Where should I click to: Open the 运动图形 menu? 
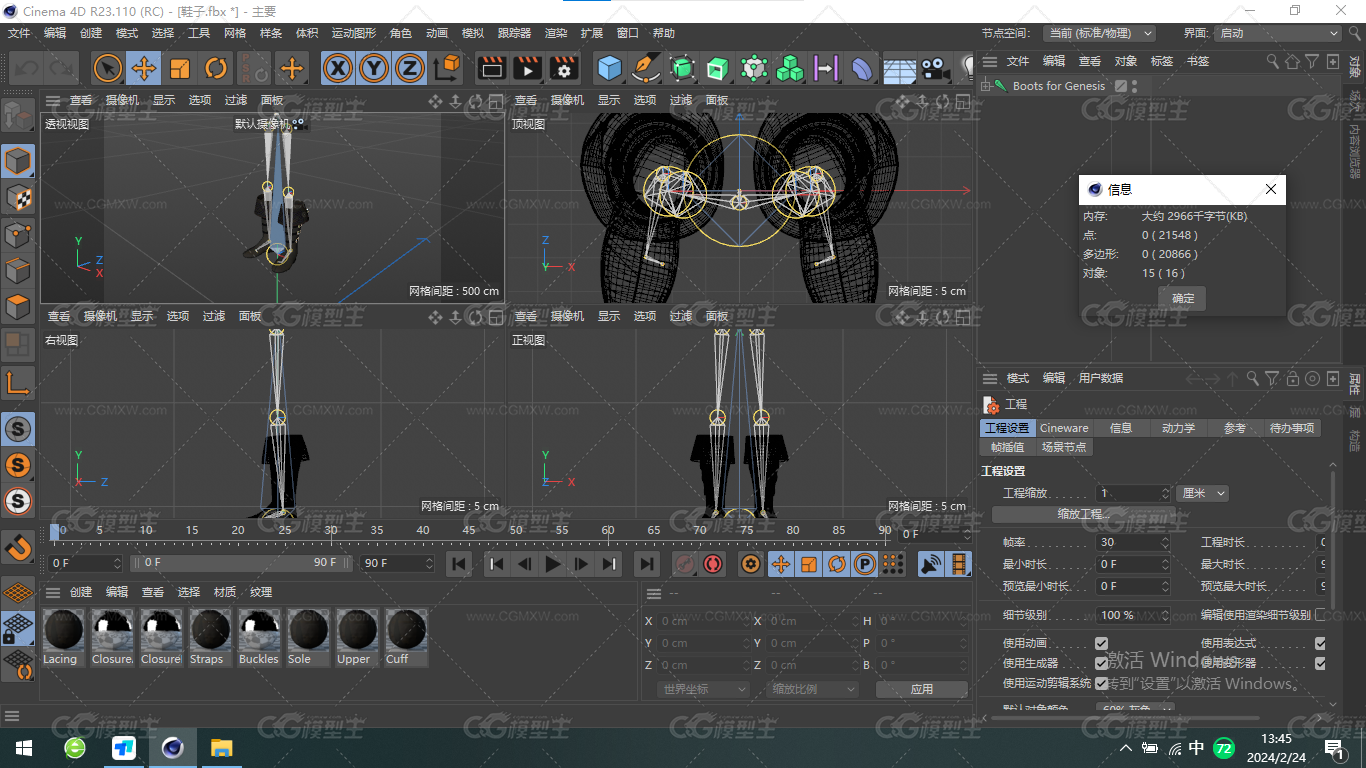[x=355, y=33]
